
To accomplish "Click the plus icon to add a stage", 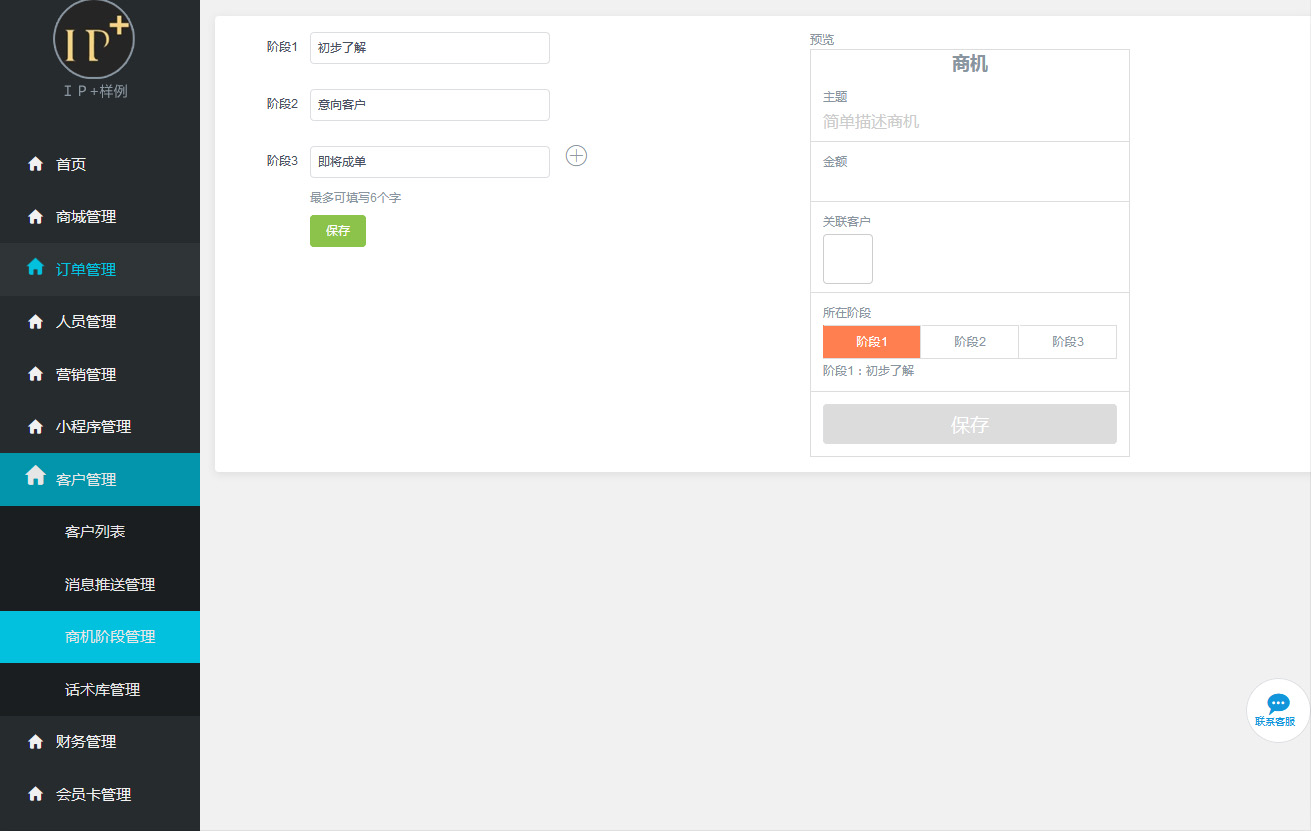I will coord(576,156).
